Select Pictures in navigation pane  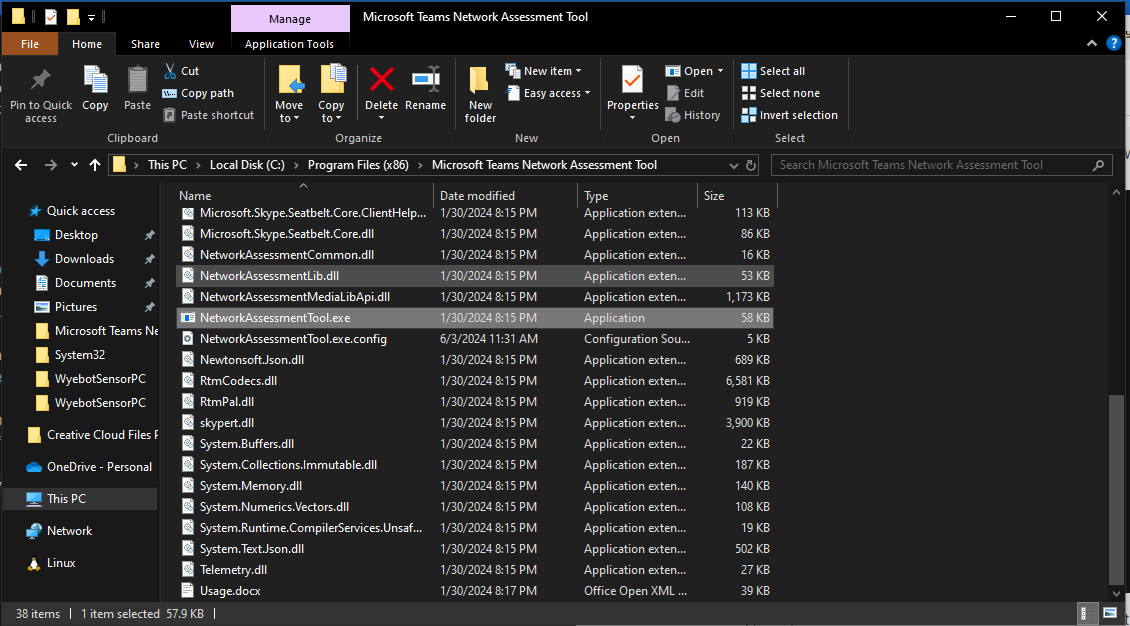76,306
